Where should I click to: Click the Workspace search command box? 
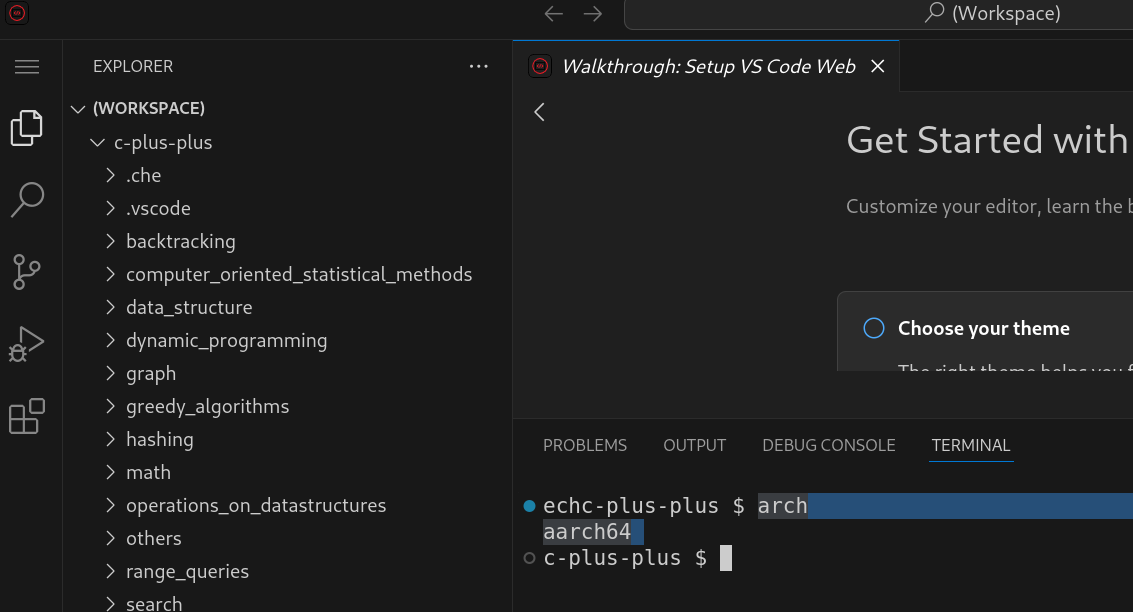pos(878,14)
